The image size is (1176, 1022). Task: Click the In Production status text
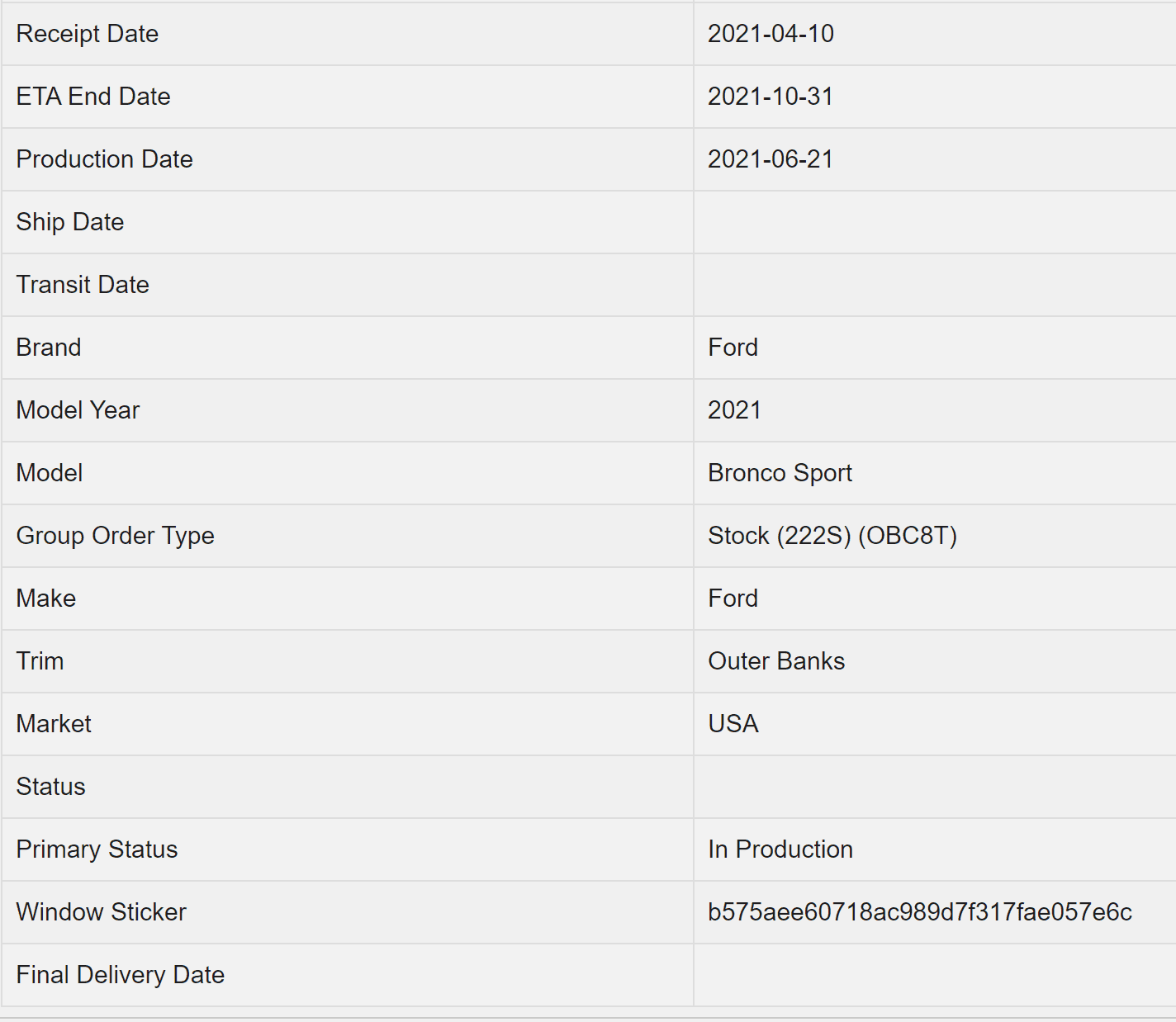(x=780, y=849)
